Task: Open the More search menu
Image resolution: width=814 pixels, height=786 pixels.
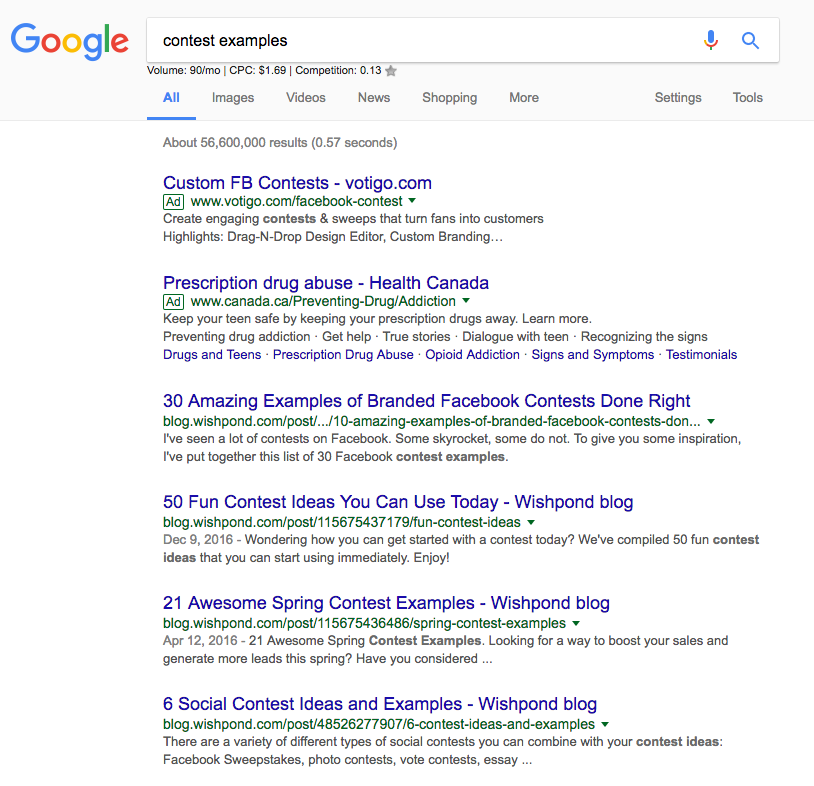Action: (x=524, y=98)
